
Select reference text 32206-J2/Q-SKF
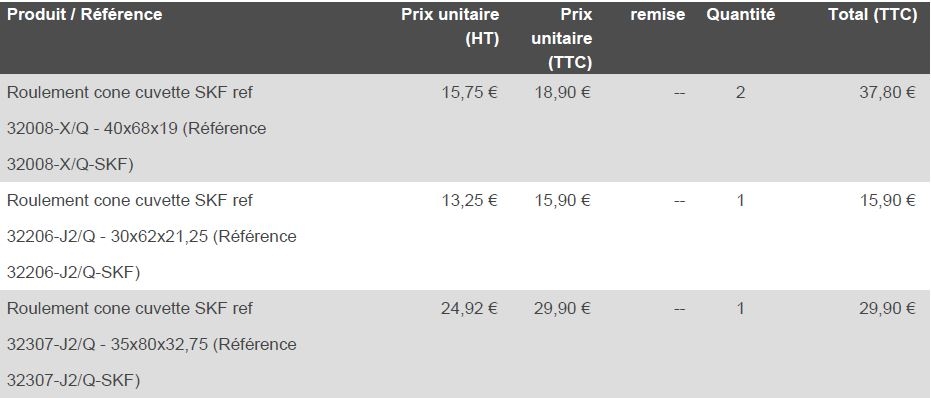point(70,273)
